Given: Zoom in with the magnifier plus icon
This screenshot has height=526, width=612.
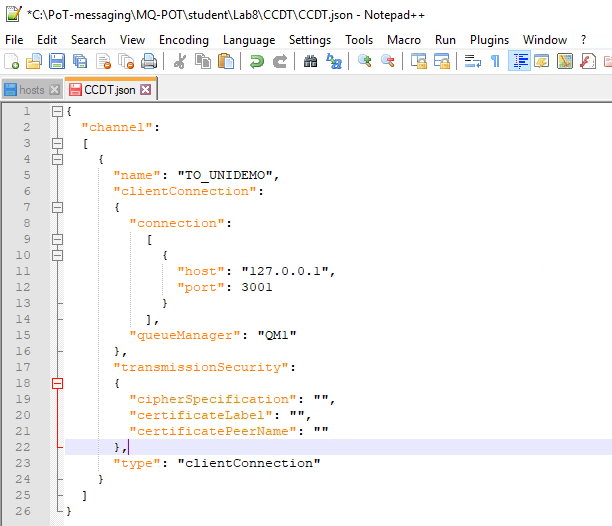Looking at the screenshot, I should pos(364,62).
